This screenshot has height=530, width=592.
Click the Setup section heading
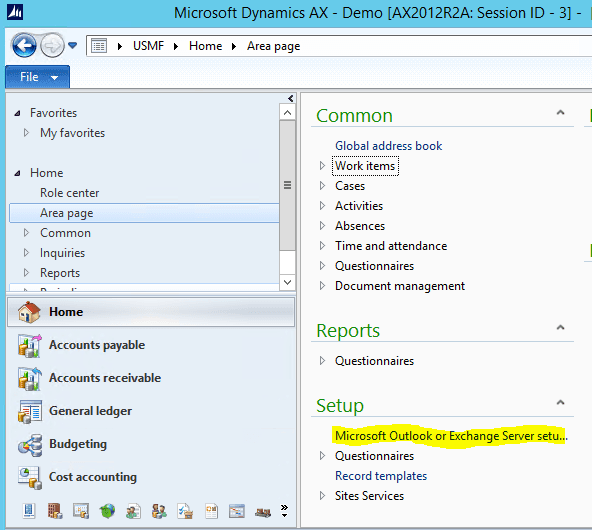coord(340,406)
